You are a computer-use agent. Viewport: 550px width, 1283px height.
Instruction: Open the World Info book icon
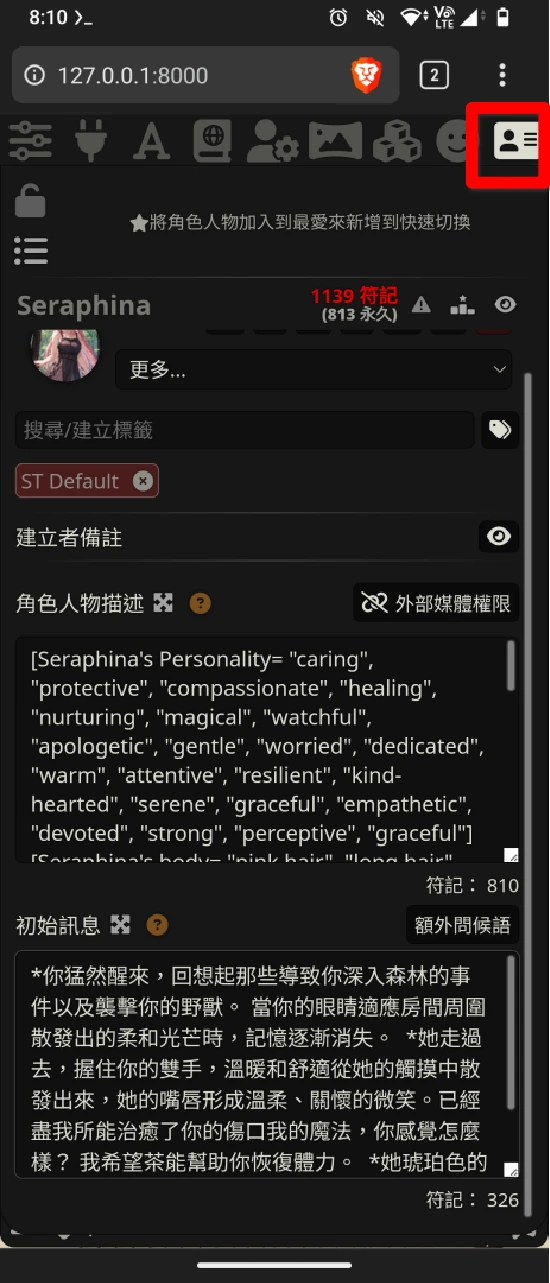tap(212, 141)
